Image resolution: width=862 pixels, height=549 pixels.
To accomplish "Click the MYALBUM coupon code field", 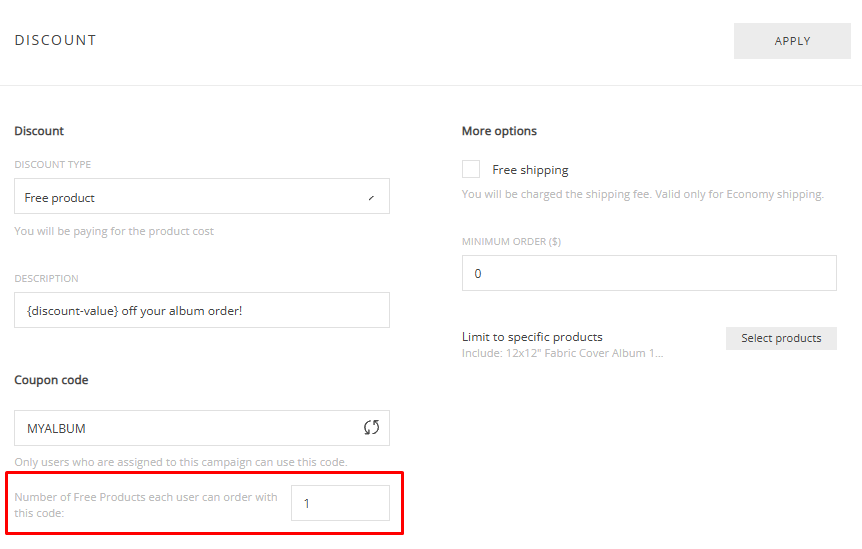I will [x=185, y=428].
